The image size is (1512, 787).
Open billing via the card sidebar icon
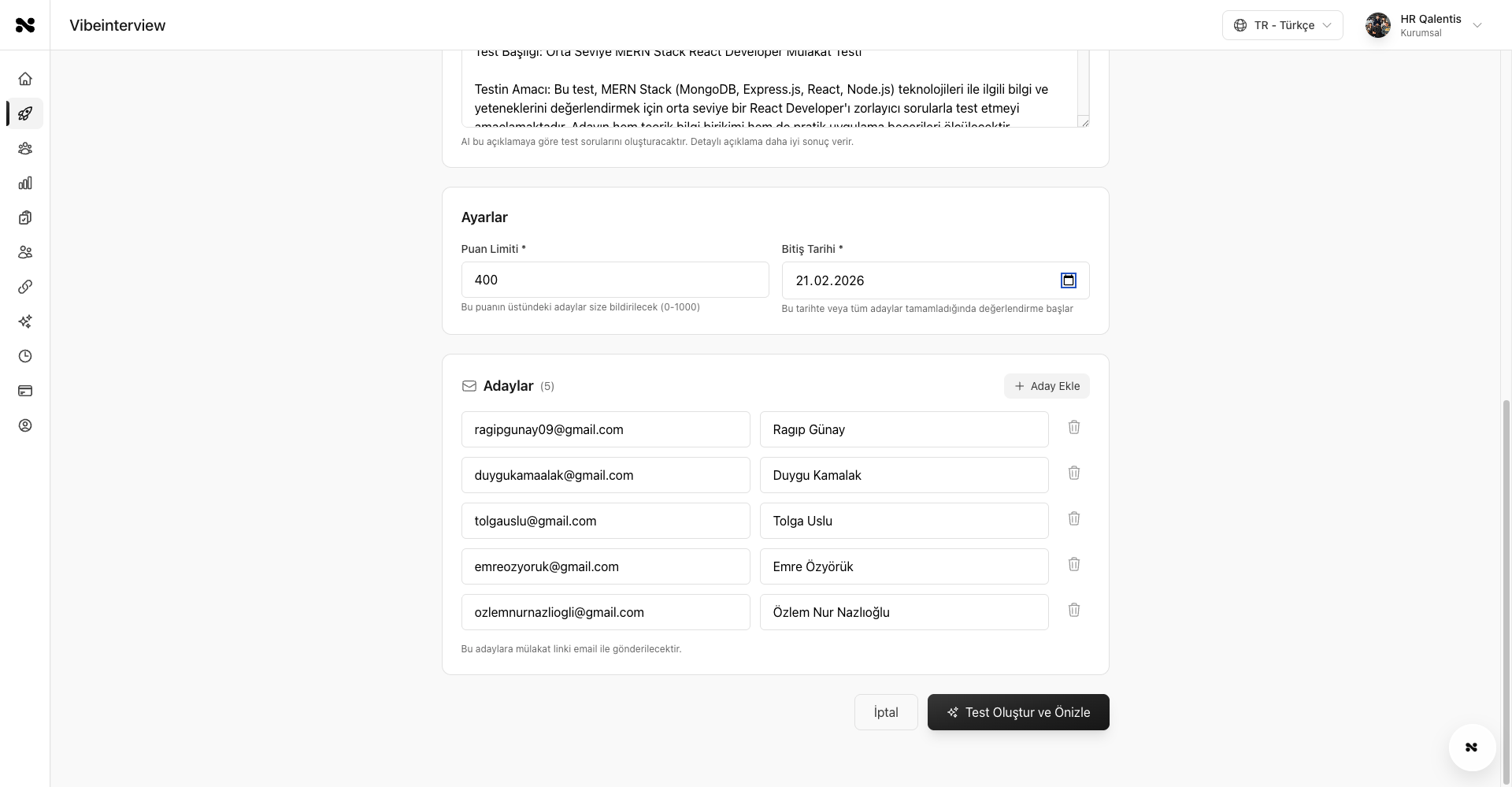click(x=25, y=391)
